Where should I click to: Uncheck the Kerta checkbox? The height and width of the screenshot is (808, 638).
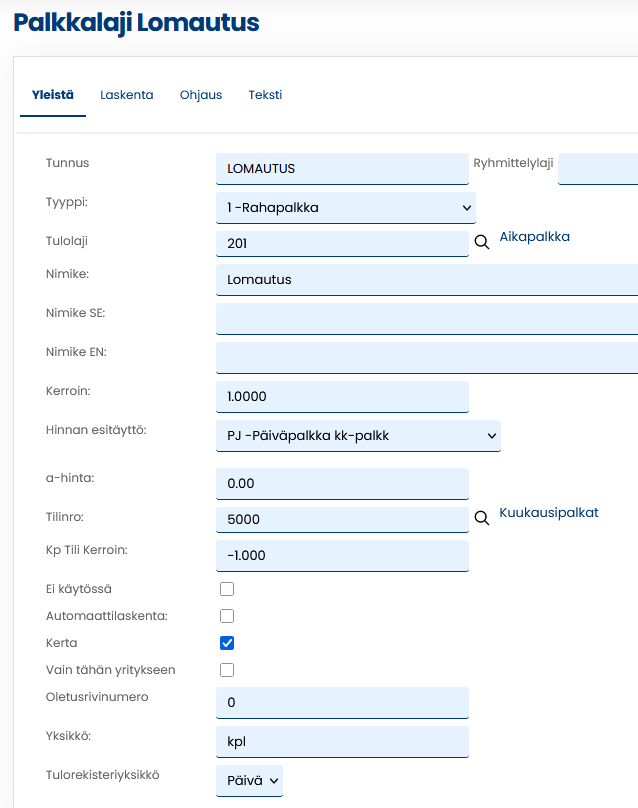227,643
